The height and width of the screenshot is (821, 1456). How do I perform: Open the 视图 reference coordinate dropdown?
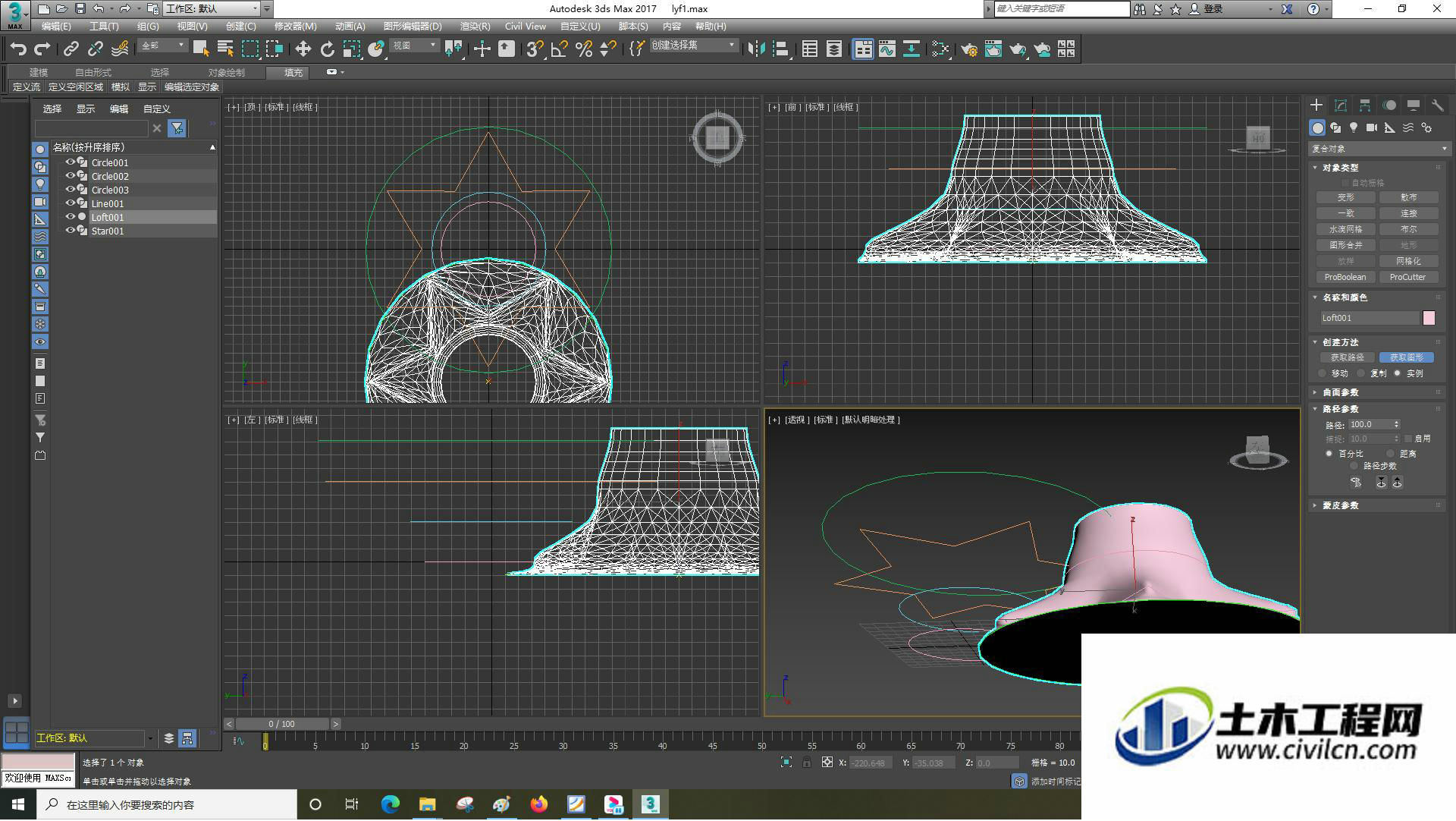(414, 46)
